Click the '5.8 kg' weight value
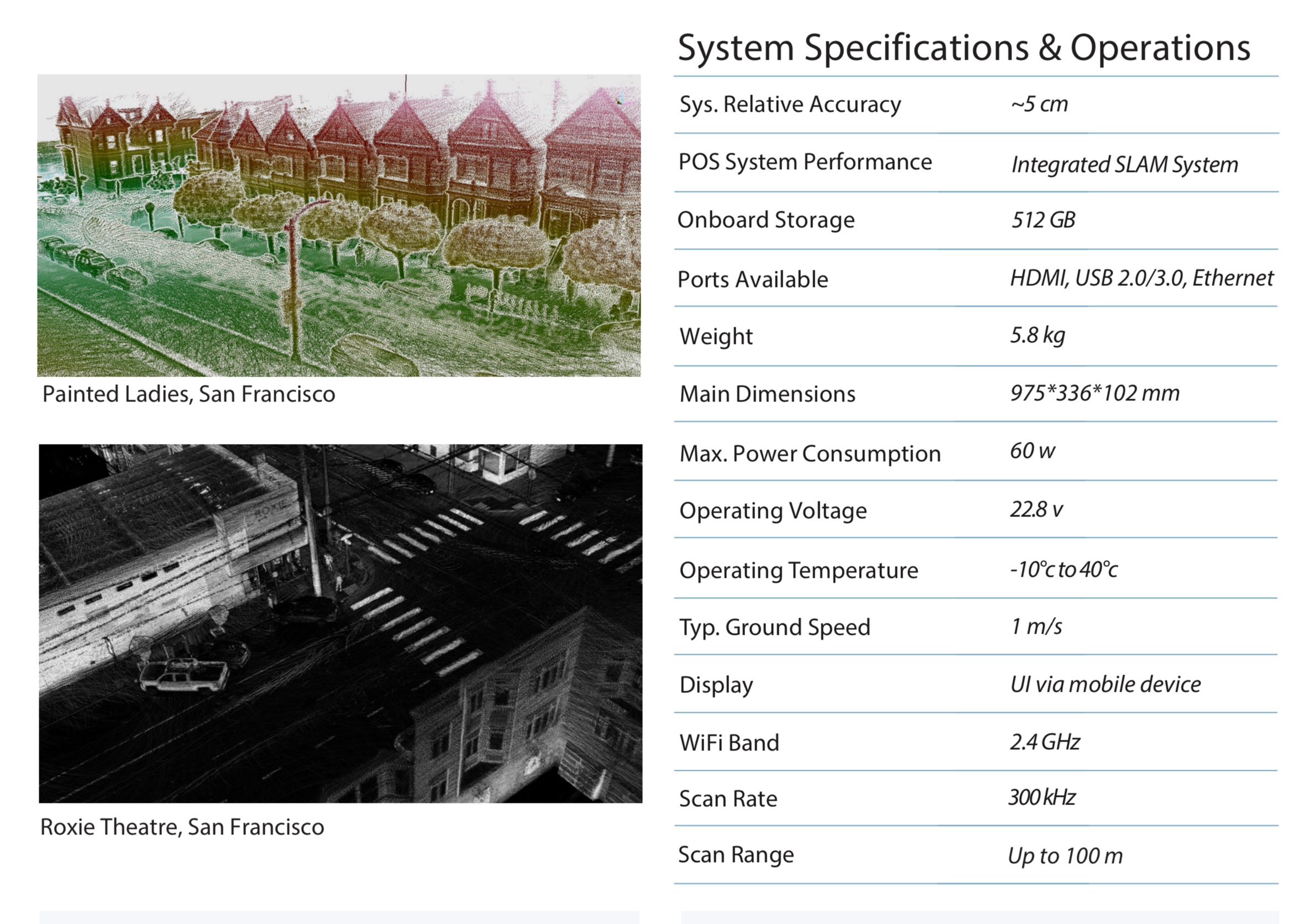This screenshot has width=1316, height=924. [1037, 336]
